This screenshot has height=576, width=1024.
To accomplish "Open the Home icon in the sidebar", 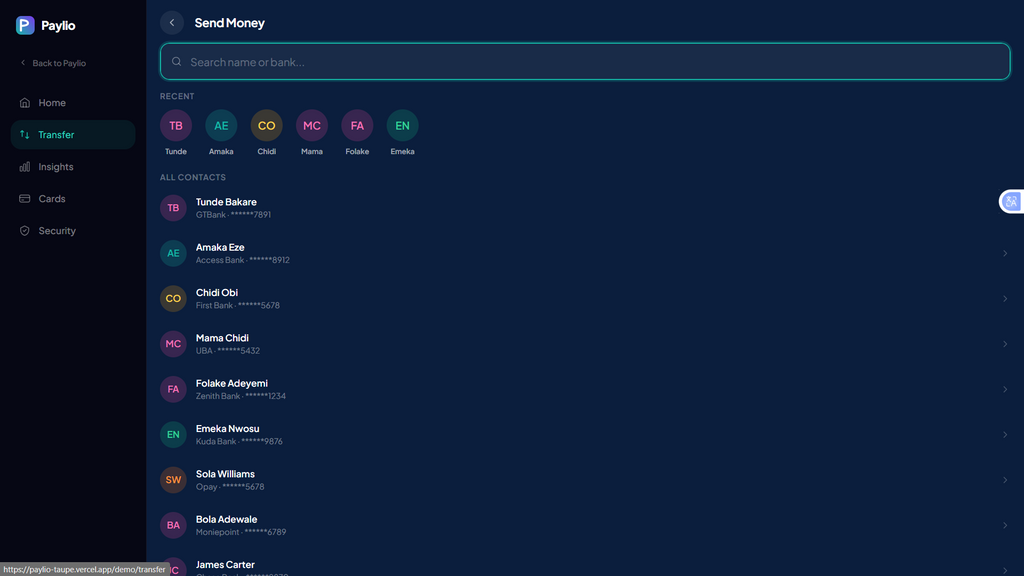I will pyautogui.click(x=25, y=103).
